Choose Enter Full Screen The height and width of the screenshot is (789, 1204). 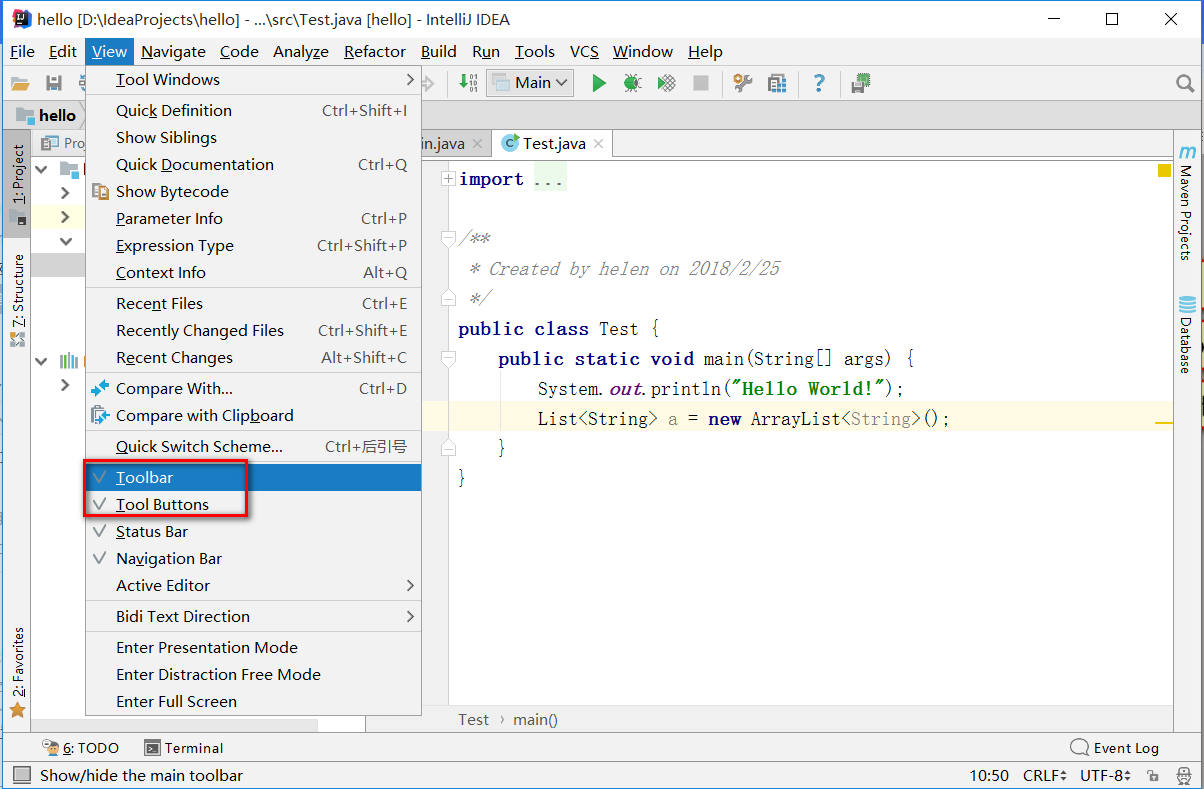pos(253,701)
